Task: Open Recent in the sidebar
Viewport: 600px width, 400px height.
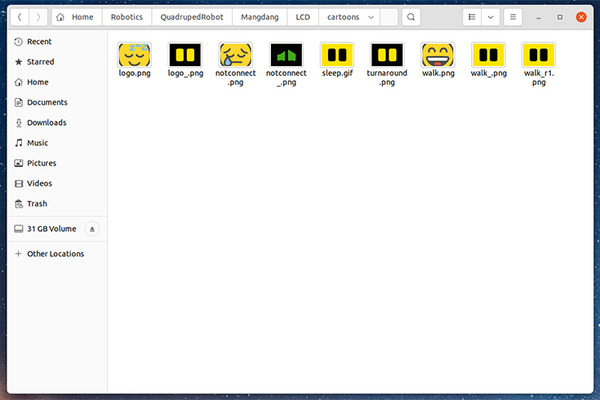Action: click(39, 41)
